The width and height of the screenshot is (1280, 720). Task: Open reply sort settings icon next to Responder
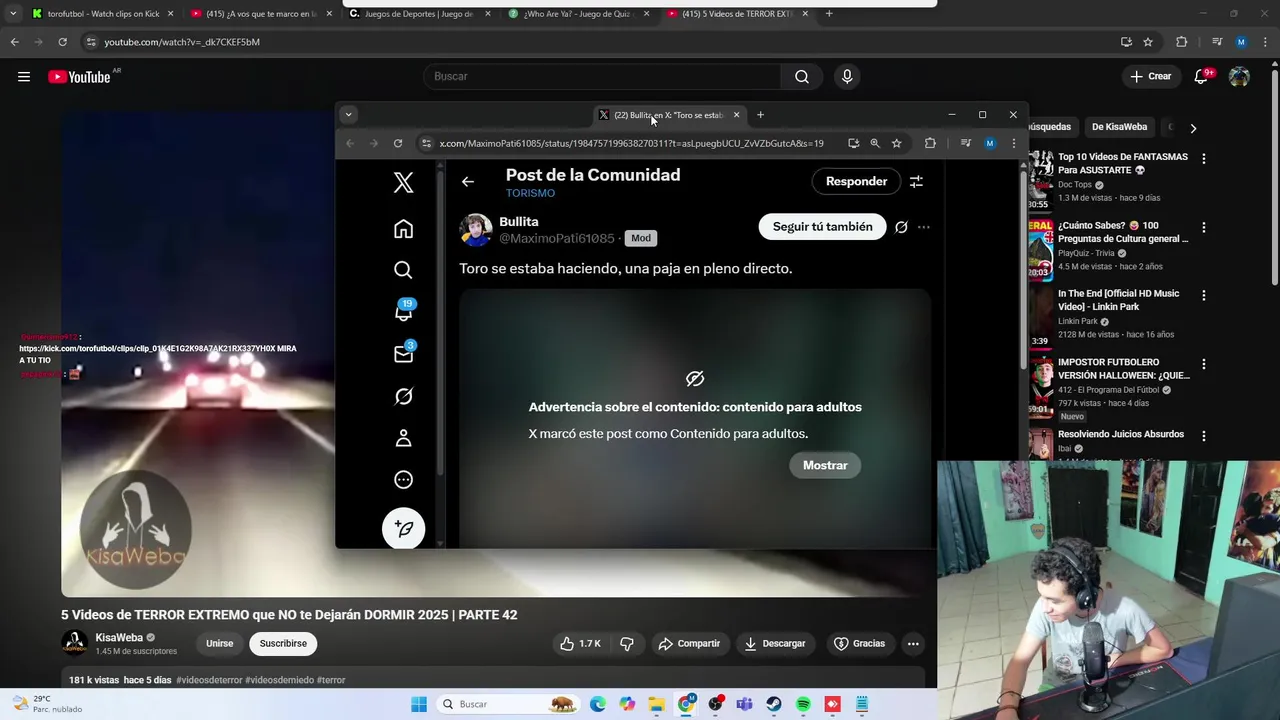tap(916, 181)
